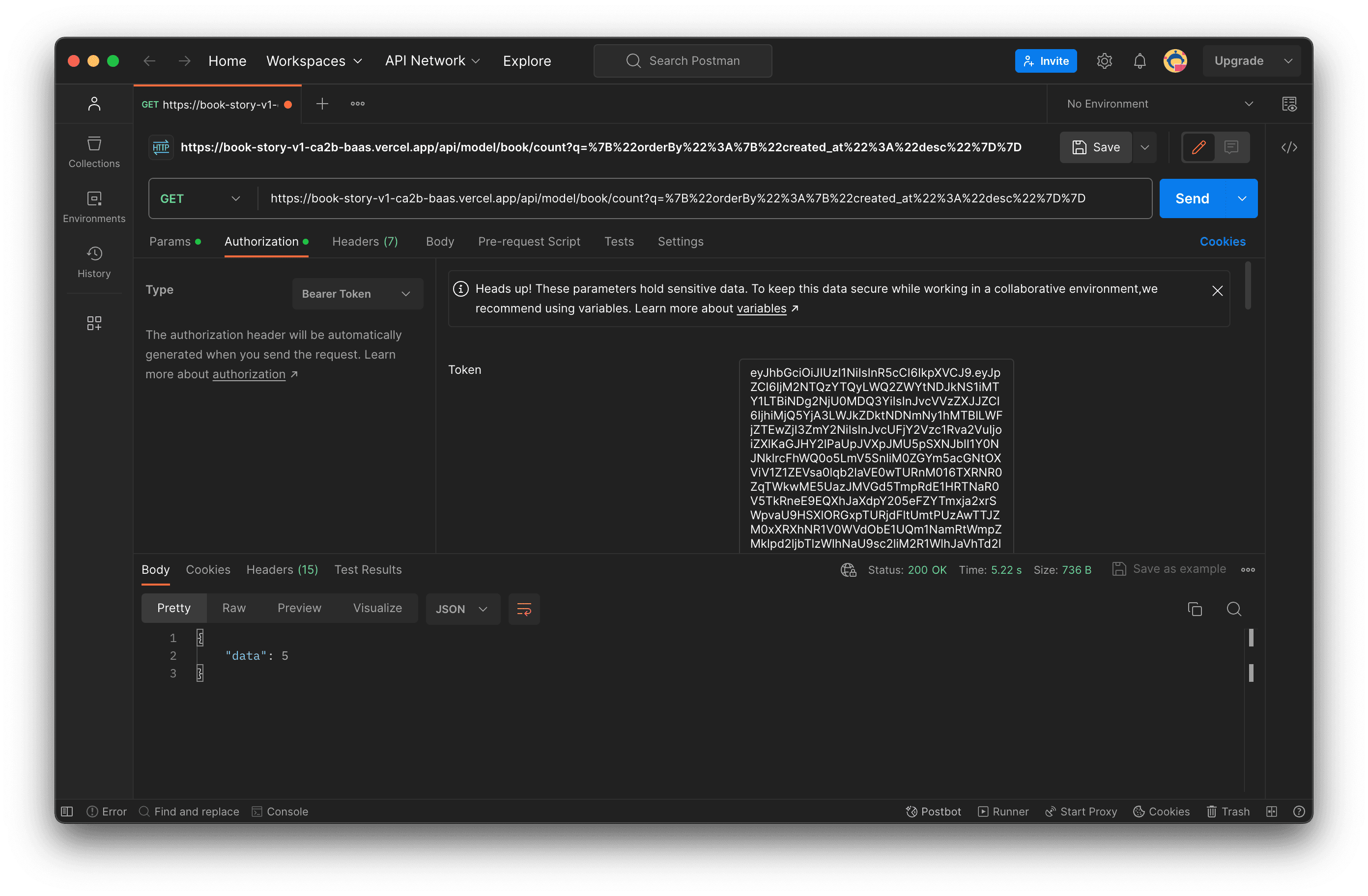The image size is (1368, 896).
Task: Switch to the Headers (7) request tab
Action: (x=365, y=241)
